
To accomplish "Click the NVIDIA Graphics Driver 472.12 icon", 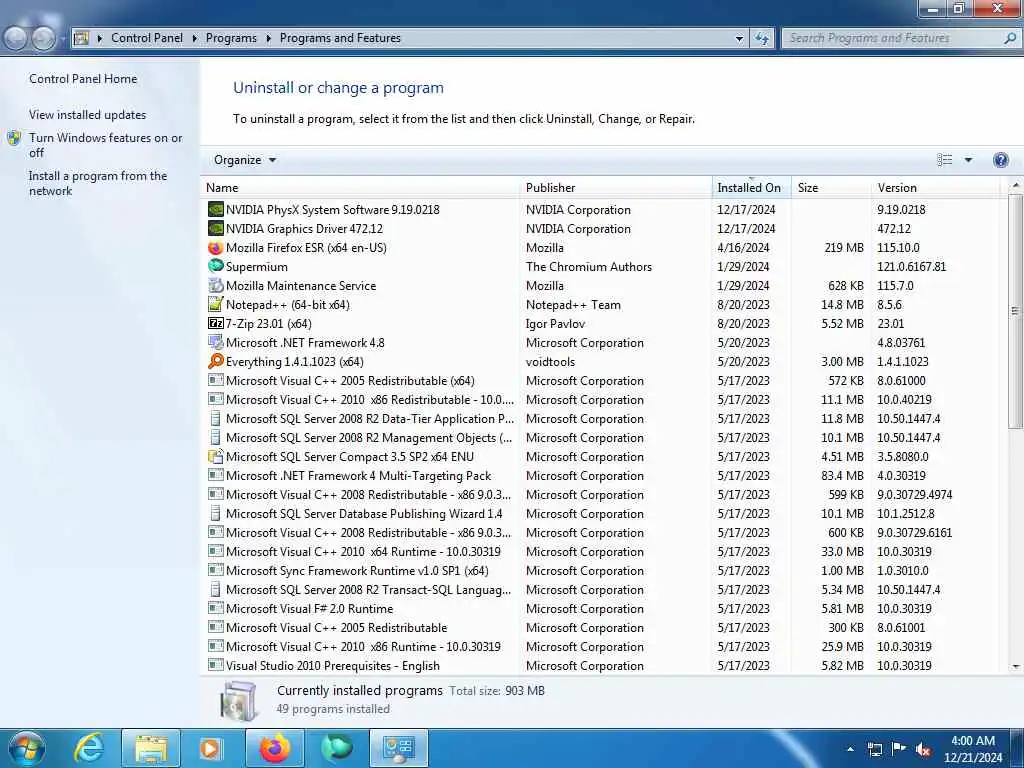I will coord(216,229).
